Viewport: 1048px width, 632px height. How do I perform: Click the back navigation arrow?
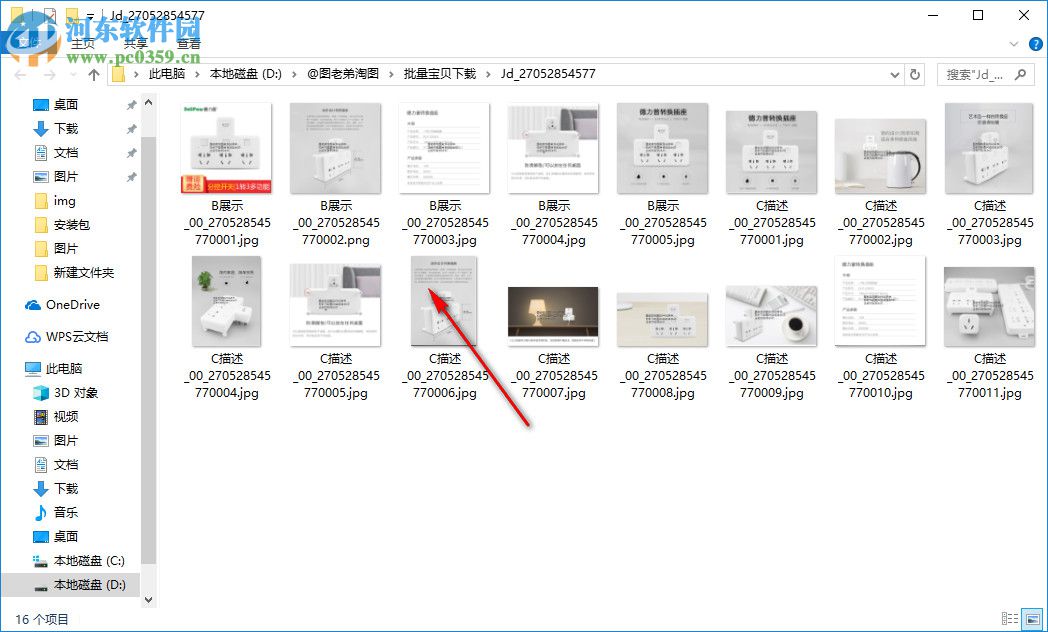point(20,73)
